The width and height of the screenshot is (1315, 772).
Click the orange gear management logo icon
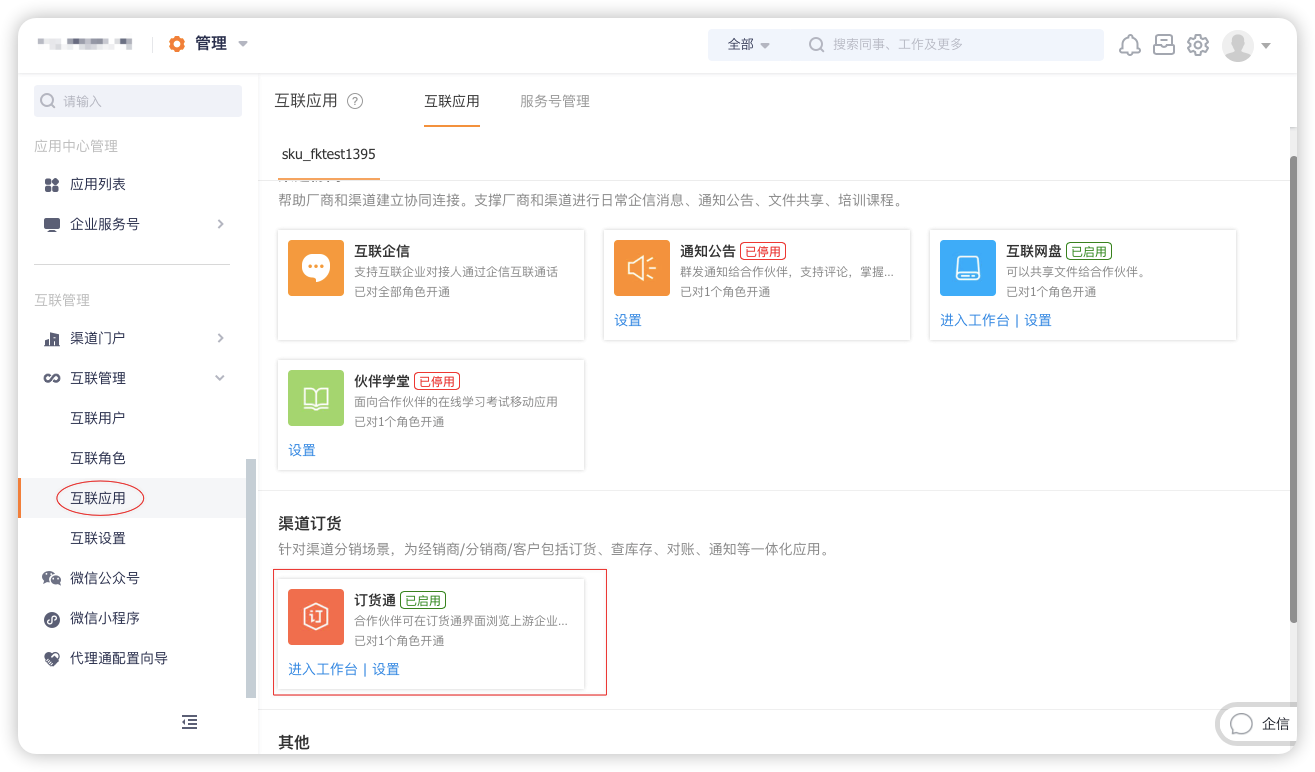click(177, 44)
